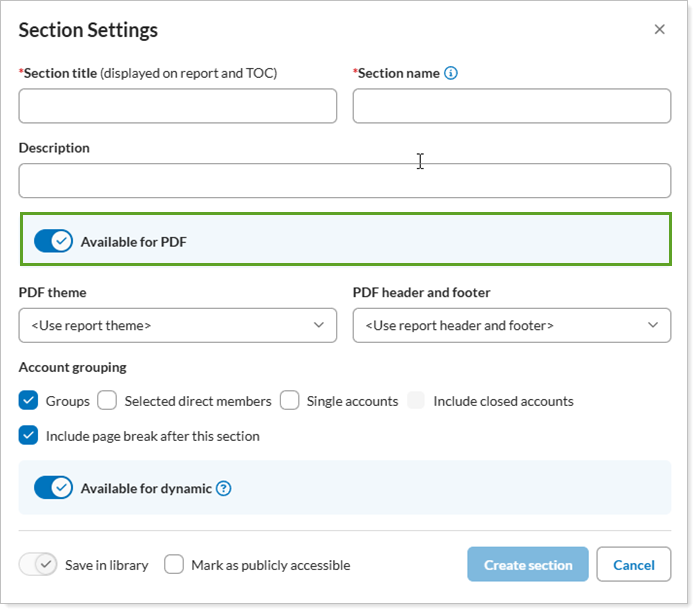Expand PDF header and footer dropdown
The width and height of the screenshot is (697, 613).
click(512, 325)
